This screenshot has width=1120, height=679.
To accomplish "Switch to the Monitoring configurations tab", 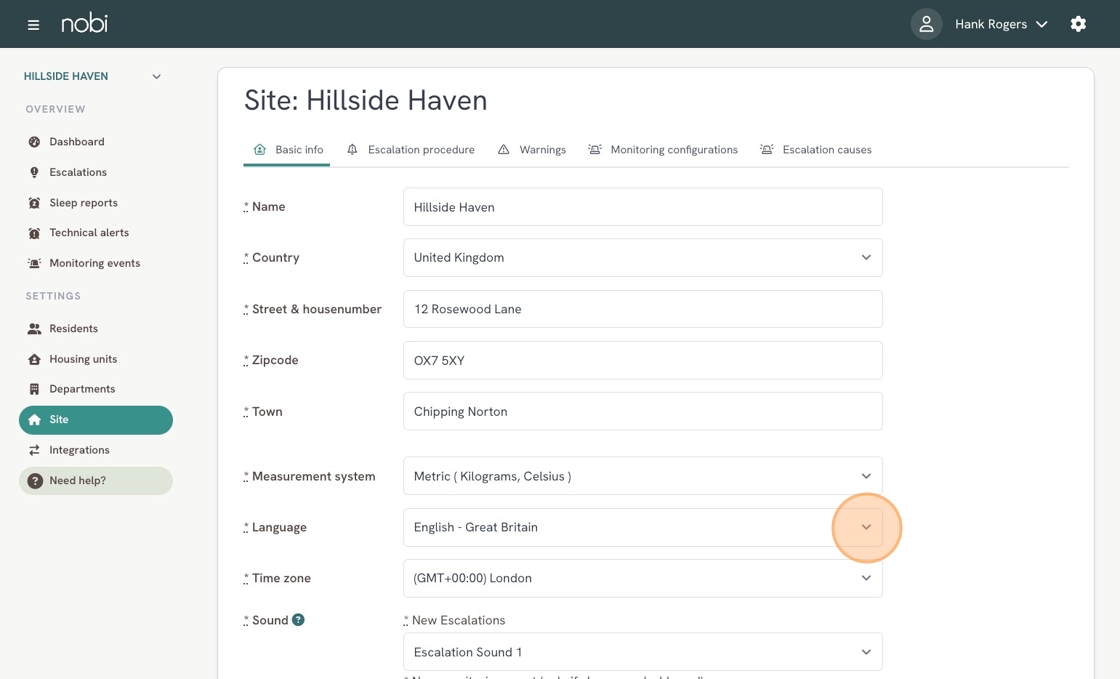I will point(663,150).
